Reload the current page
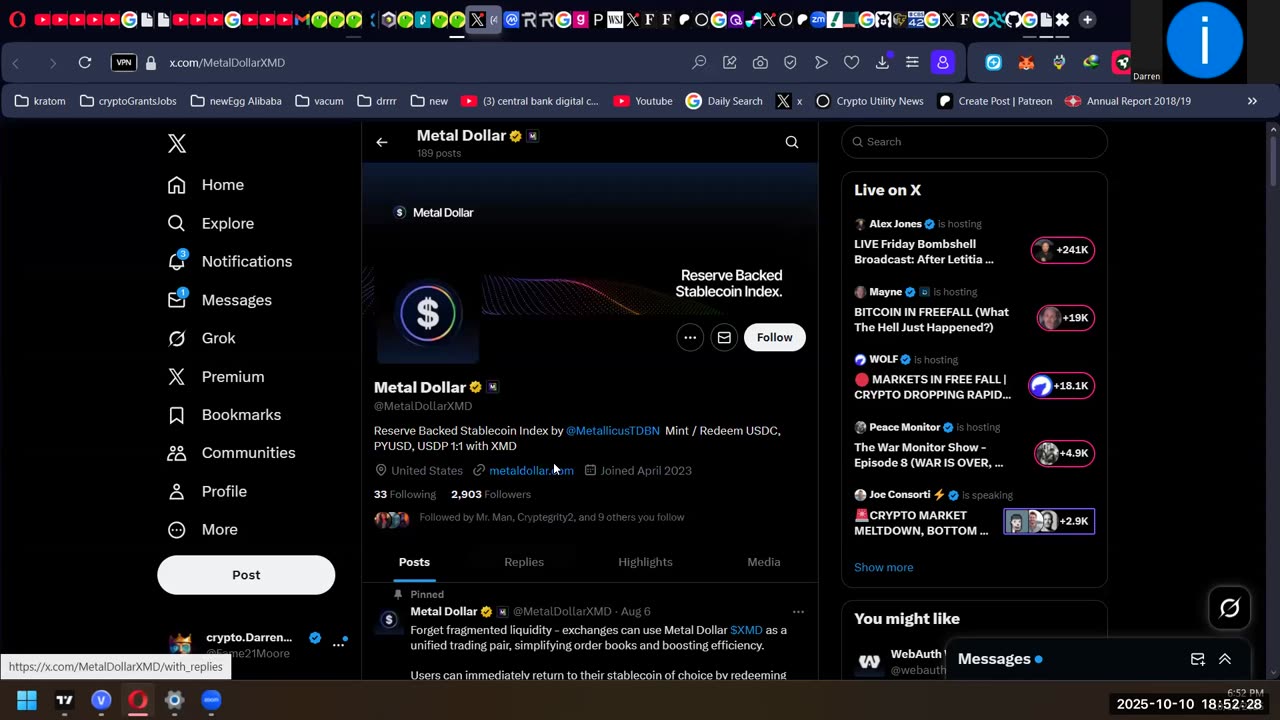Image resolution: width=1280 pixels, height=720 pixels. pos(85,62)
